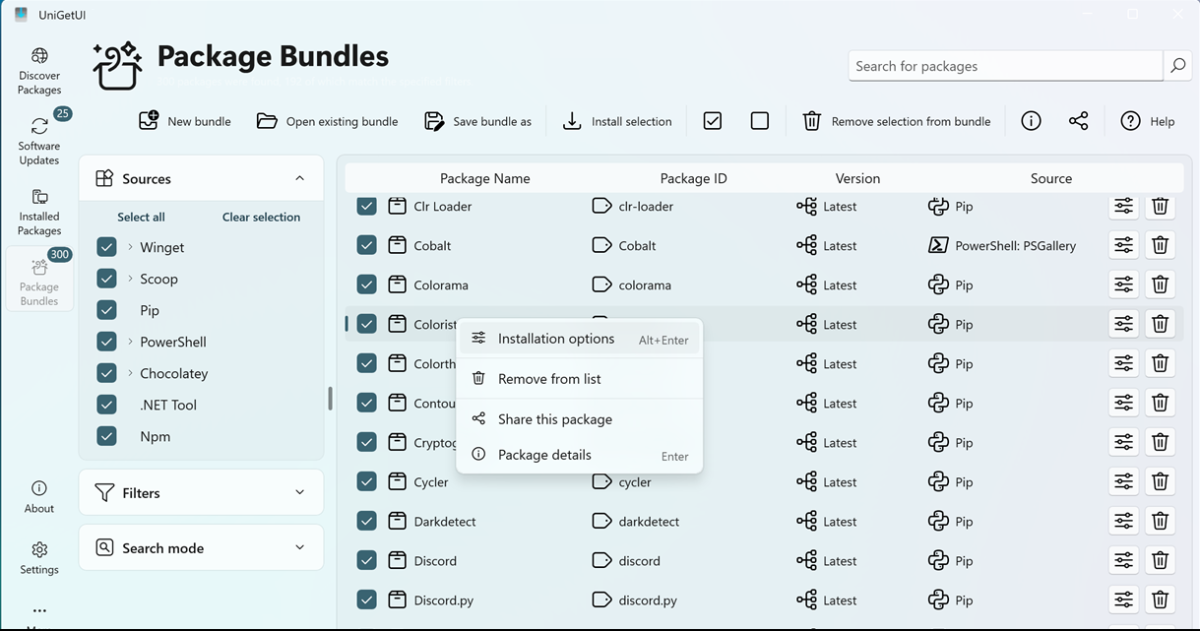Image resolution: width=1200 pixels, height=631 pixels.
Task: Click the search magnifier button
Action: click(x=1178, y=66)
